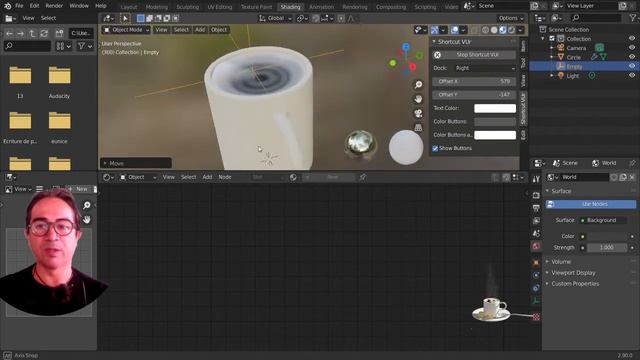This screenshot has width=640, height=360.
Task: Uncheck the Show Buttons checkbox
Action: click(x=435, y=148)
